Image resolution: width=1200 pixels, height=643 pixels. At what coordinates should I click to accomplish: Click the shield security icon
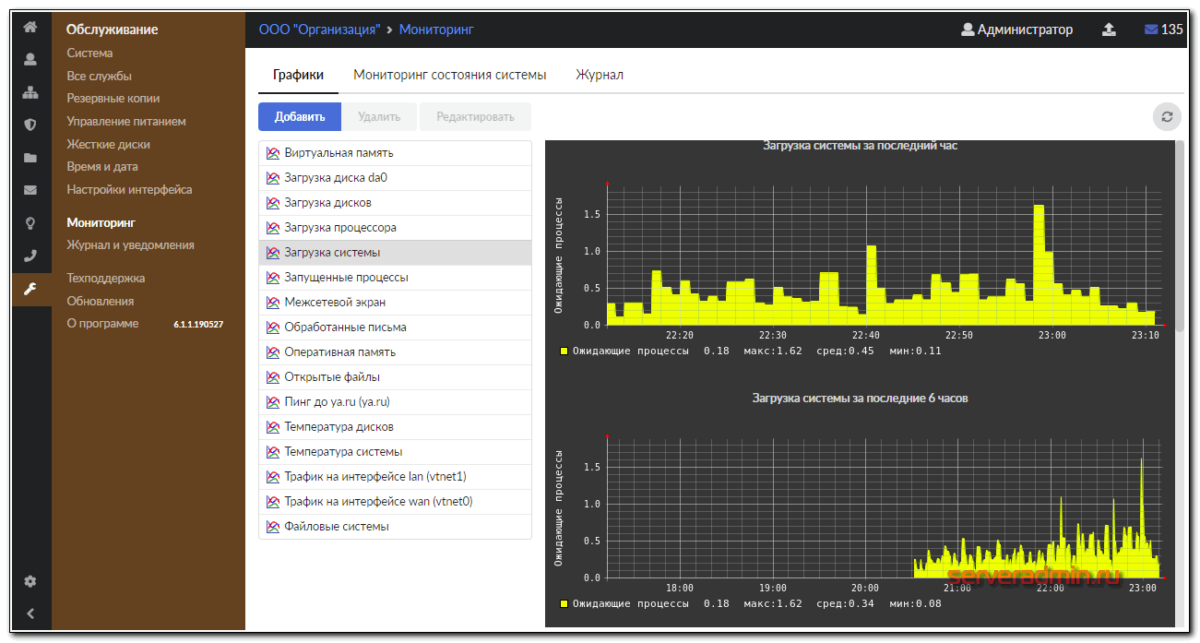(30, 125)
